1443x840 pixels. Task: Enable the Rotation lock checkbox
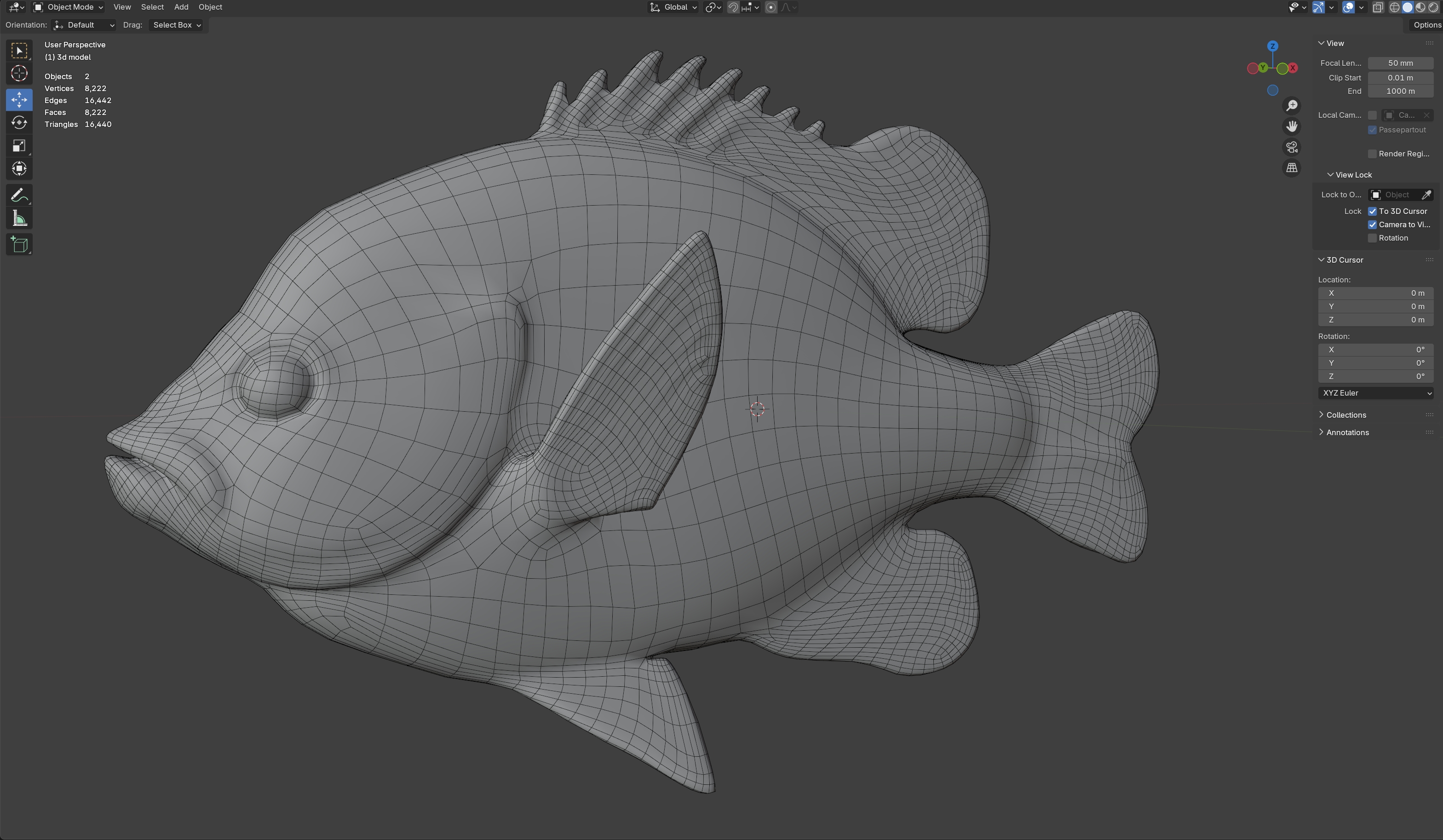click(x=1372, y=238)
